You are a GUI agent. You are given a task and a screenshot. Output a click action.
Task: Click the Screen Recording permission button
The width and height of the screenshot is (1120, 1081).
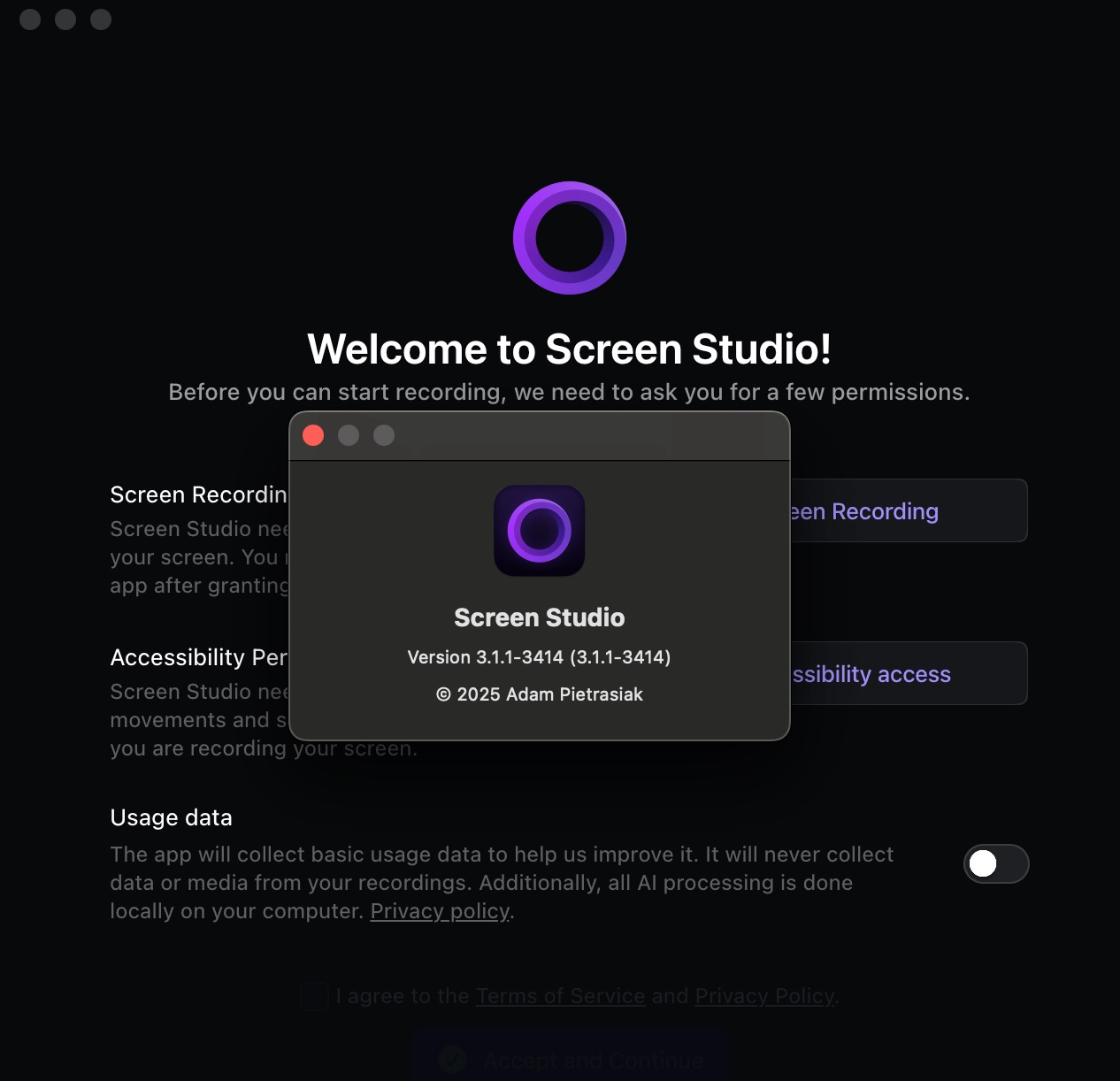point(908,510)
